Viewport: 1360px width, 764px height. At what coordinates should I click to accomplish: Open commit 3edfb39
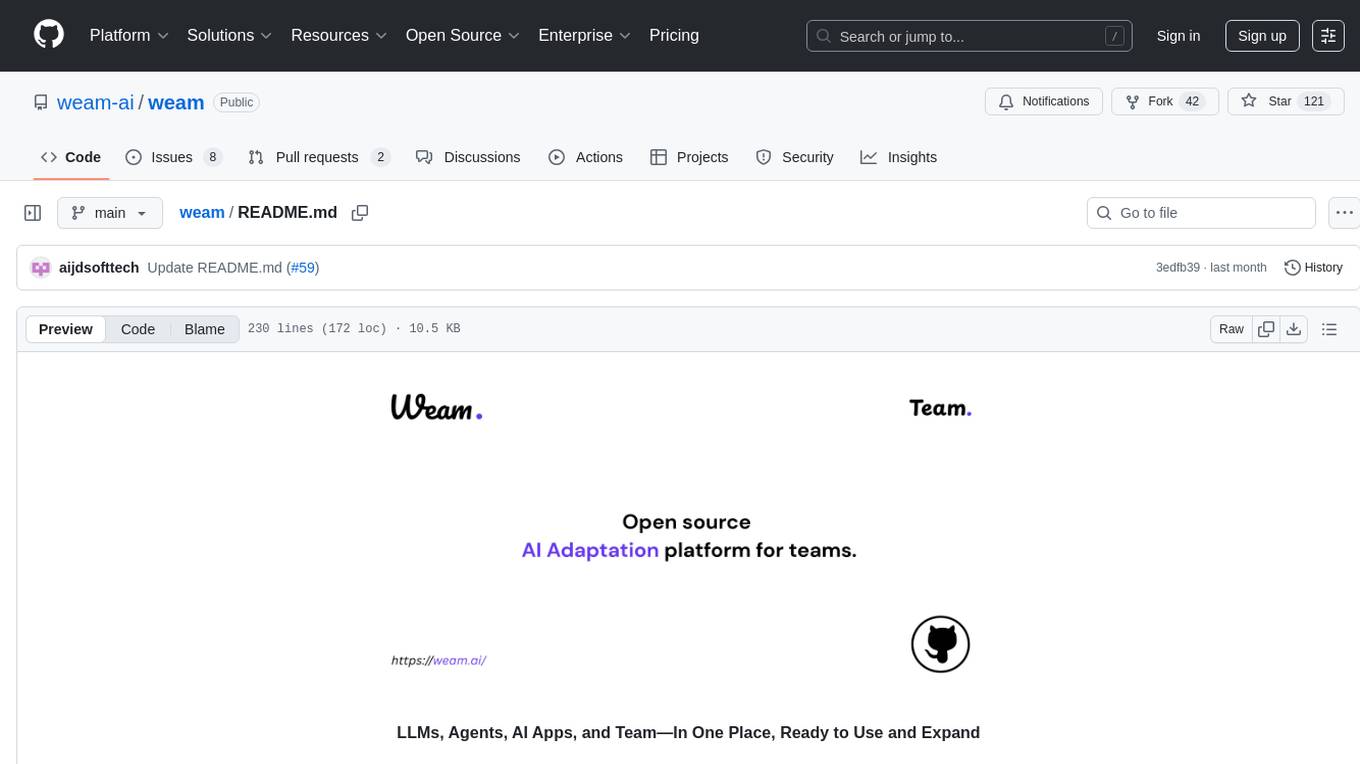(x=1178, y=268)
